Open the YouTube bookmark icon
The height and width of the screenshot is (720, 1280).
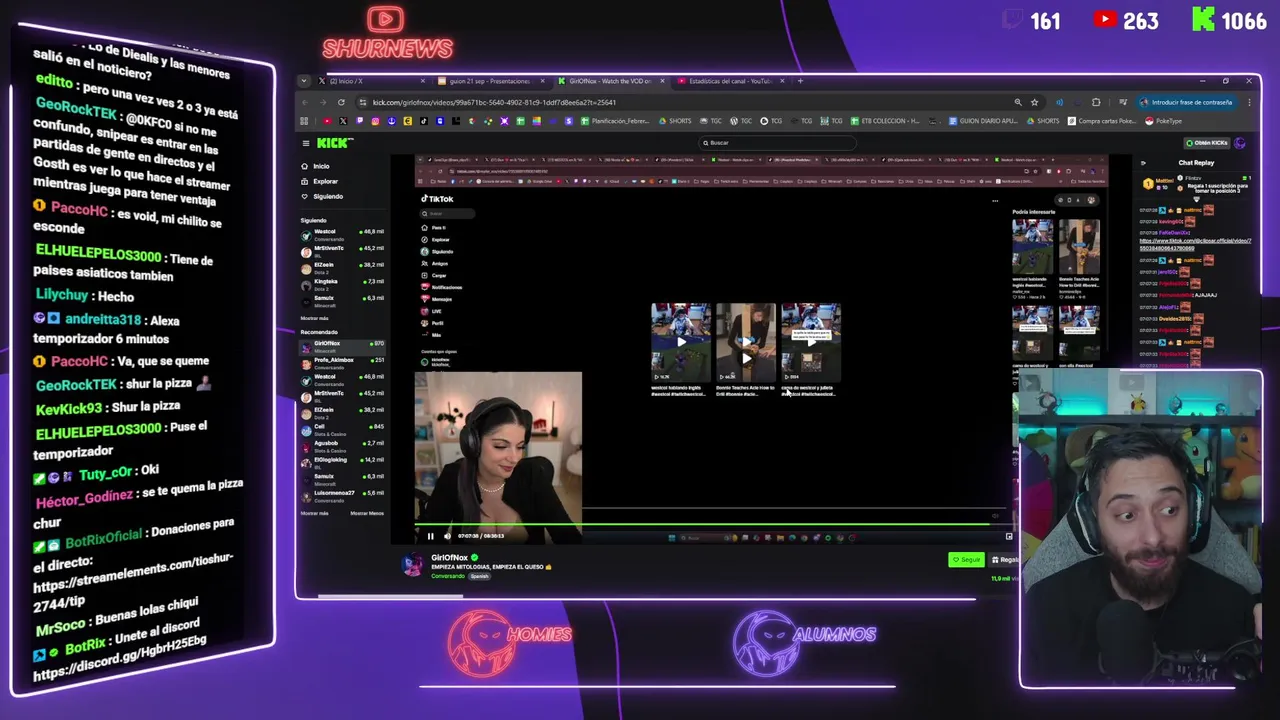click(x=327, y=121)
